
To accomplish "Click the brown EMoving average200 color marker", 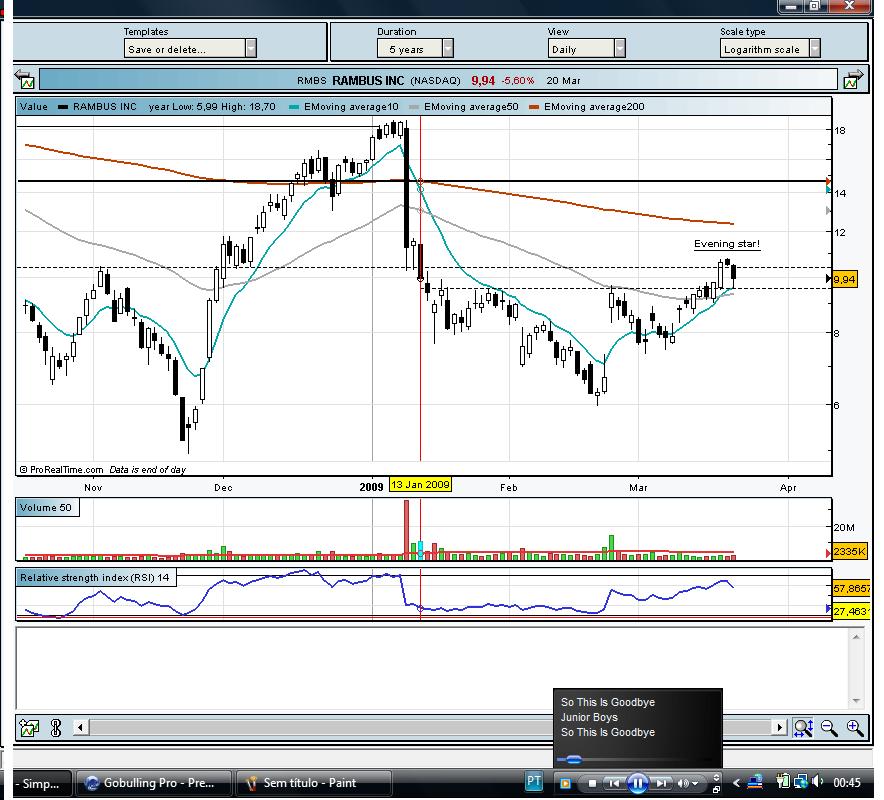I will (x=534, y=107).
